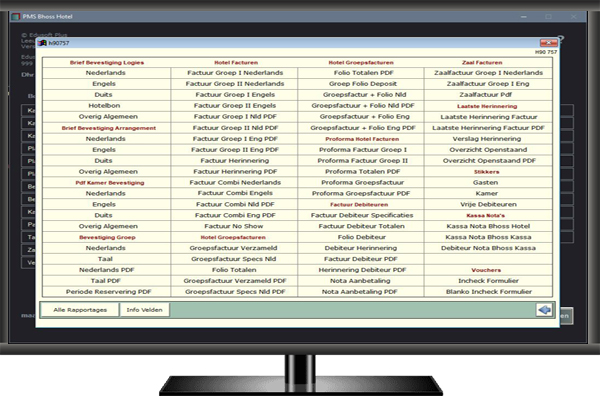
Task: Select Factuur No Show
Action: click(x=235, y=226)
